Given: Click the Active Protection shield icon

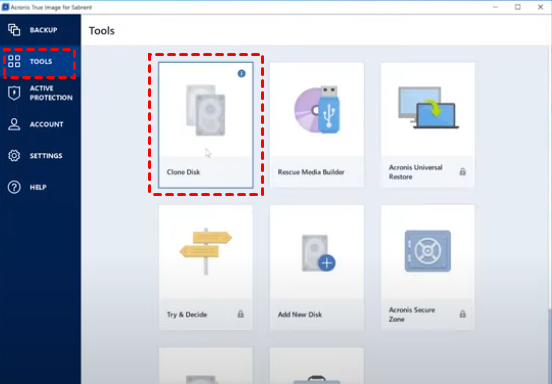Looking at the screenshot, I should click(14, 93).
